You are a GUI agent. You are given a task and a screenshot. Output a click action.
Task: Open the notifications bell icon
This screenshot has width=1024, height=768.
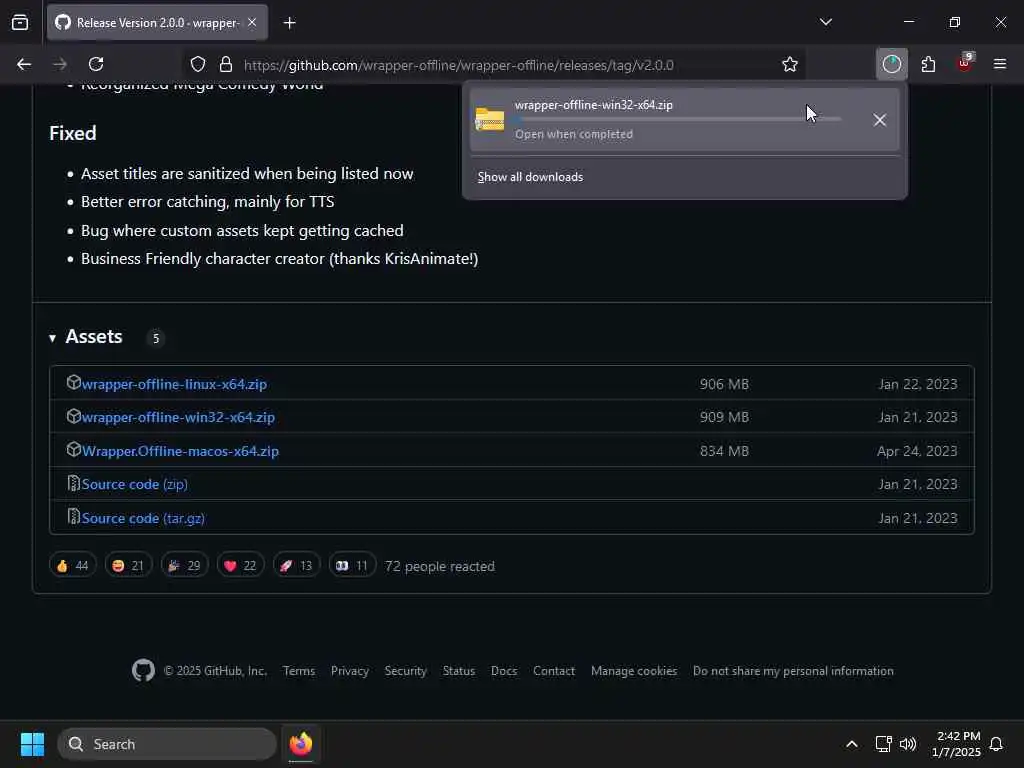click(997, 744)
